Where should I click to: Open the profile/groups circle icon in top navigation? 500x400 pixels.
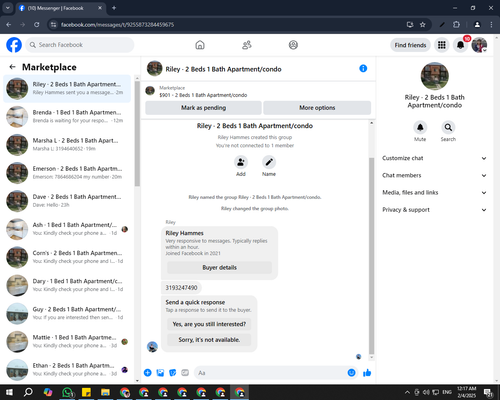[x=293, y=45]
